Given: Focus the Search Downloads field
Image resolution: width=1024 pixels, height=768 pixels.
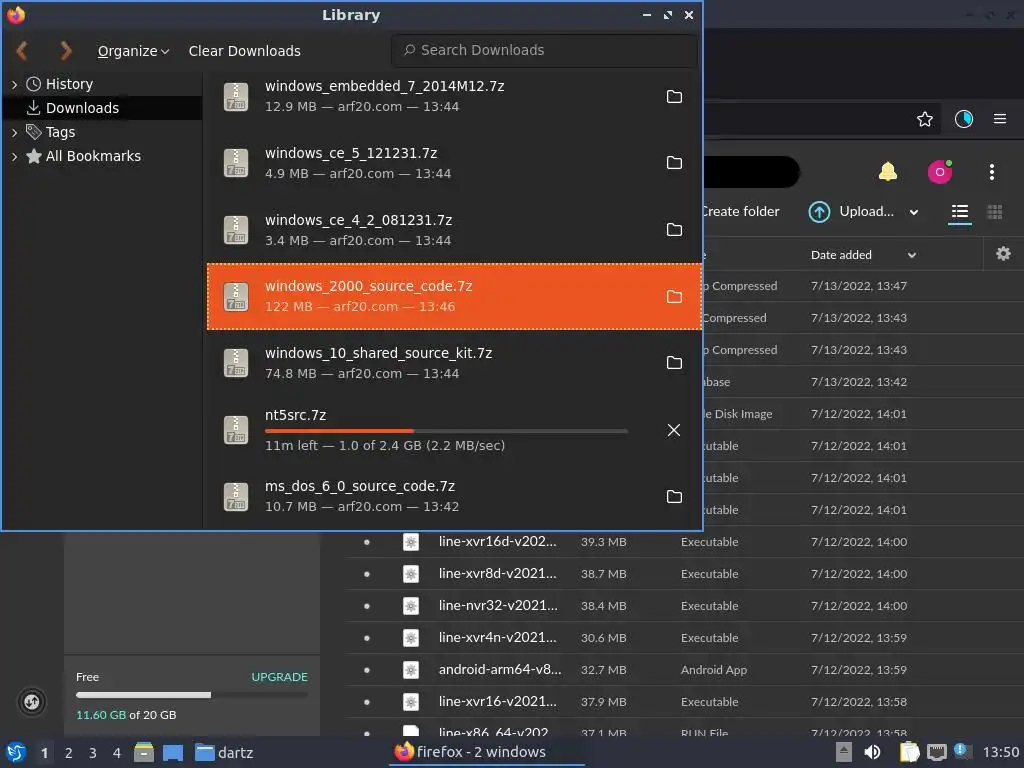Looking at the screenshot, I should pos(544,50).
